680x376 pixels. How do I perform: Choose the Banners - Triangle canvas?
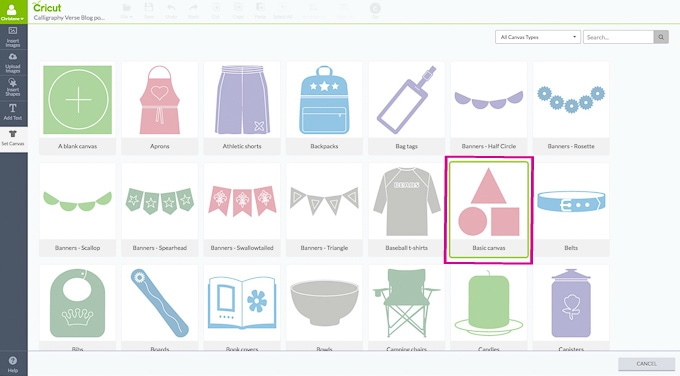pos(324,209)
